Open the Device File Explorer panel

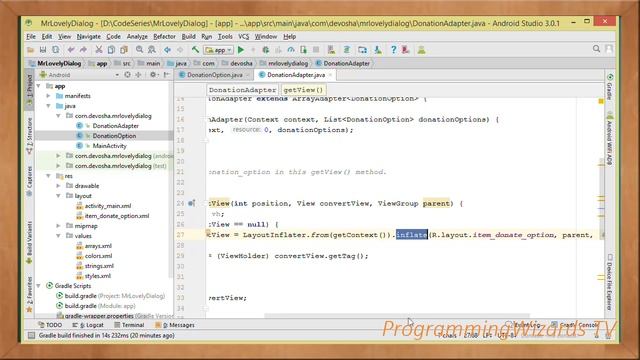coord(609,282)
